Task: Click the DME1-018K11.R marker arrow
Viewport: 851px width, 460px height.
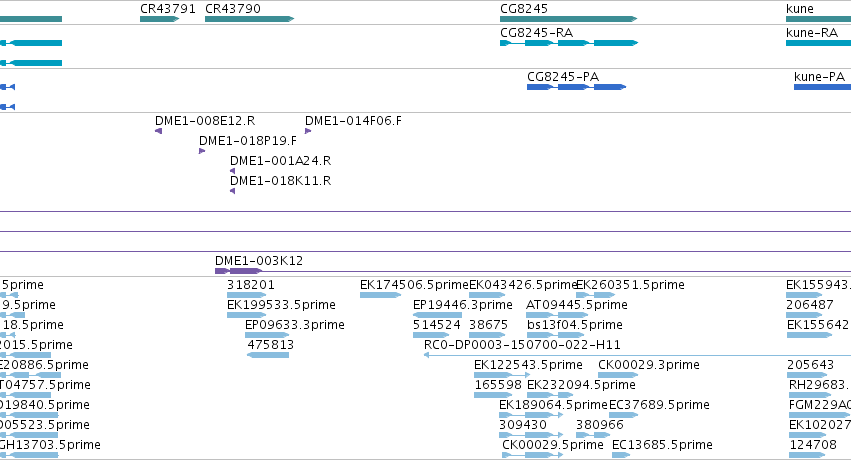Action: pos(232,191)
